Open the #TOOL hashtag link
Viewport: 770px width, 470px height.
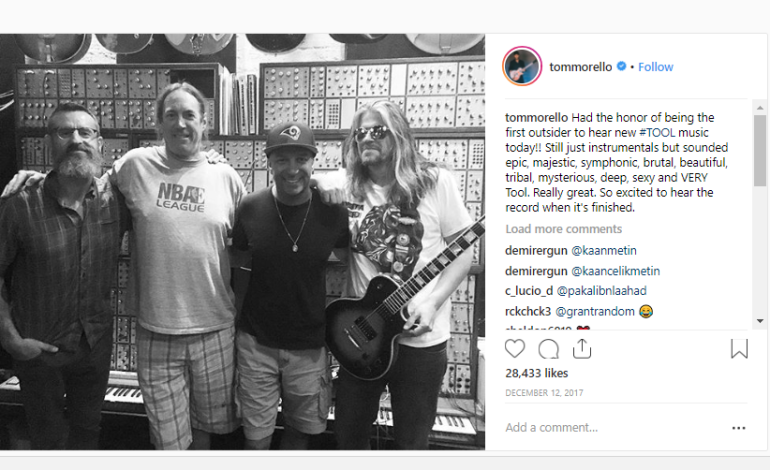click(x=657, y=133)
